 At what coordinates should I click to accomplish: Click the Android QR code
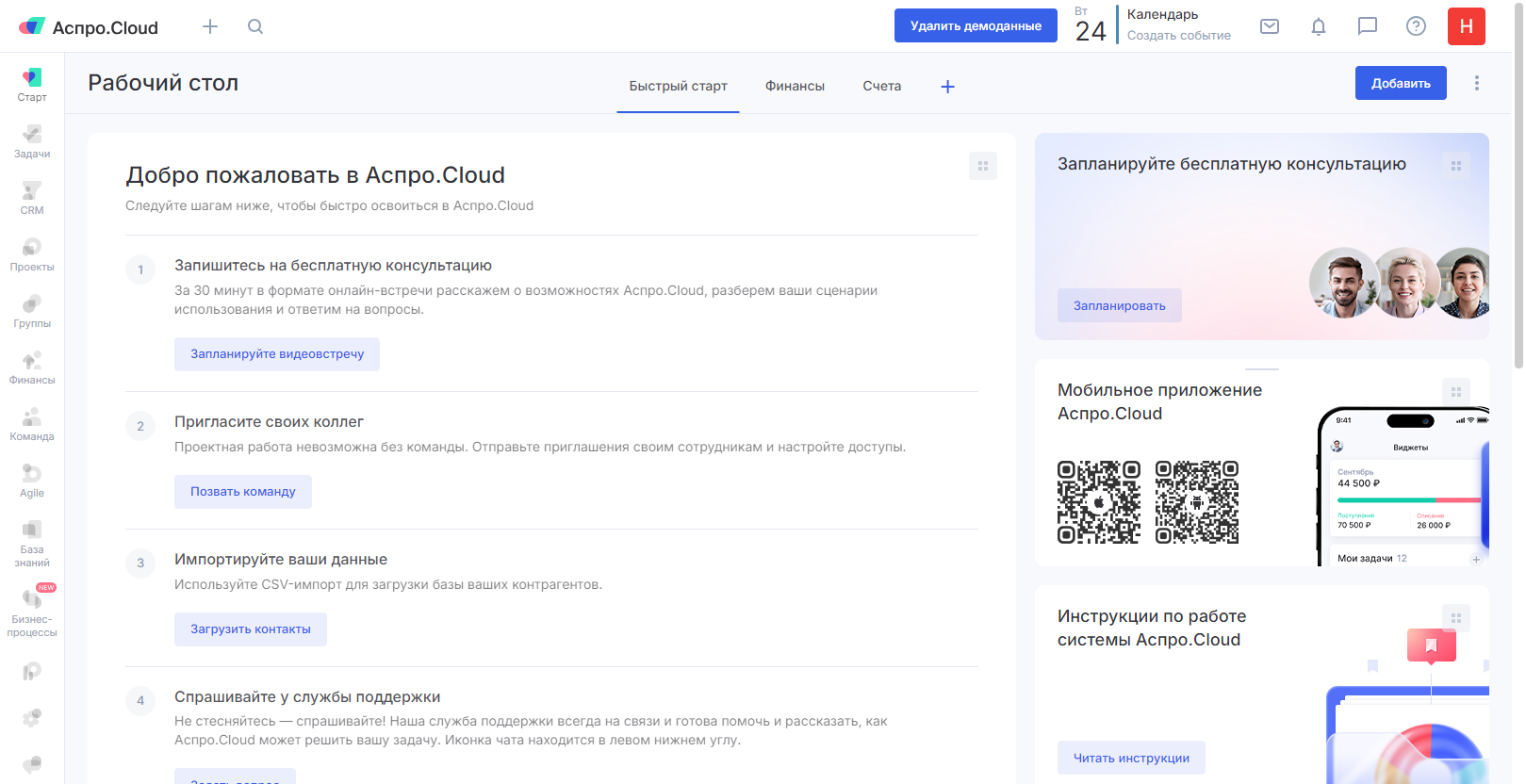pyautogui.click(x=1197, y=502)
